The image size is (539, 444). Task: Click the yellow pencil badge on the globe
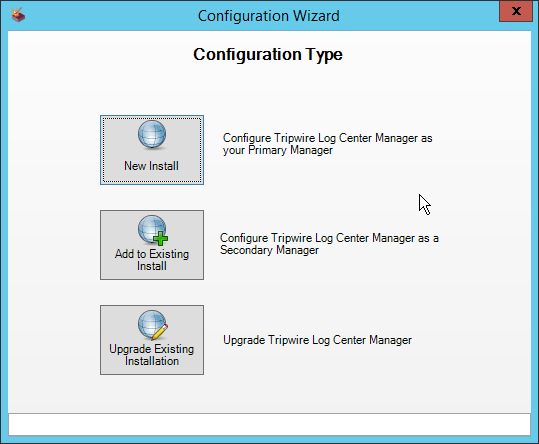coord(160,332)
